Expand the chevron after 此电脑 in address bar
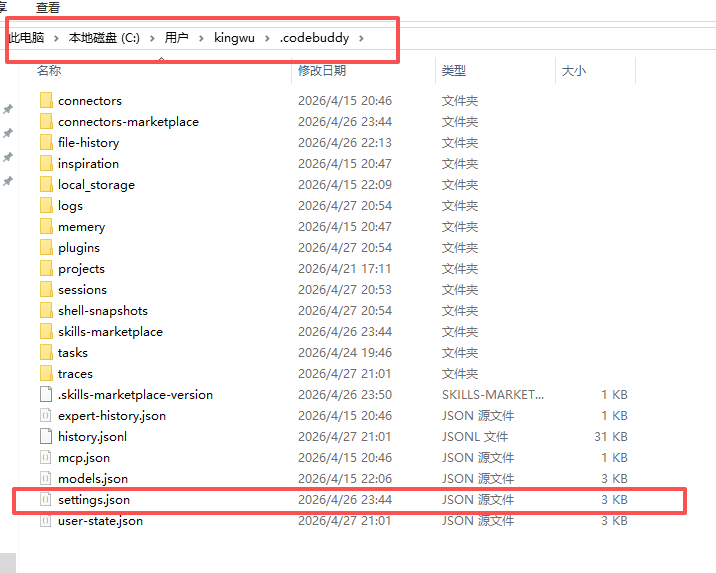 pyautogui.click(x=56, y=38)
